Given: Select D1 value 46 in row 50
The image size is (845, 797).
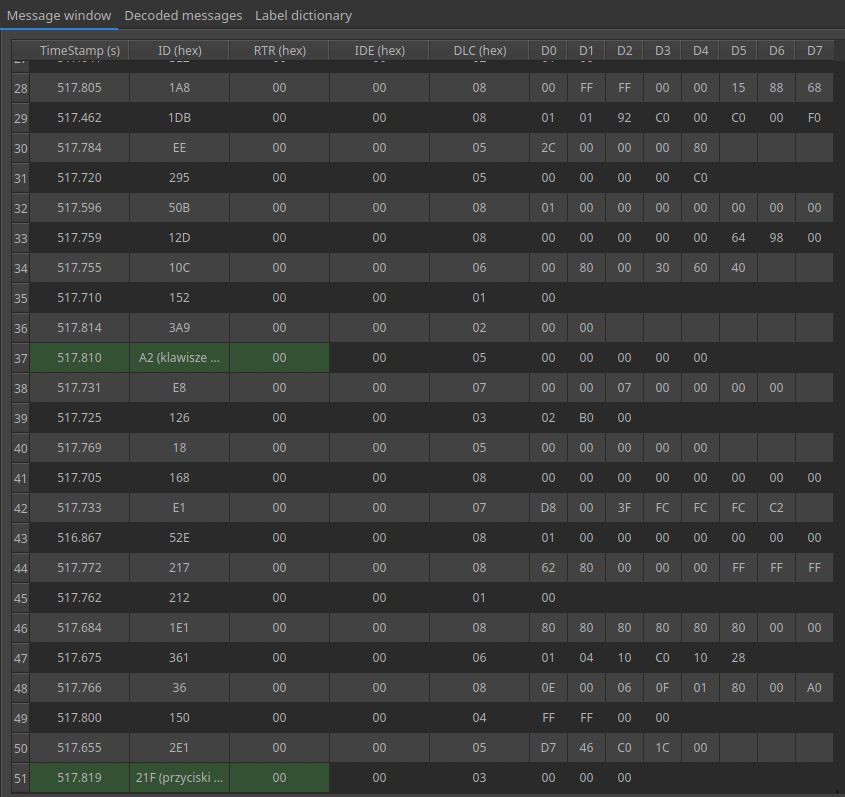Looking at the screenshot, I should click(586, 747).
